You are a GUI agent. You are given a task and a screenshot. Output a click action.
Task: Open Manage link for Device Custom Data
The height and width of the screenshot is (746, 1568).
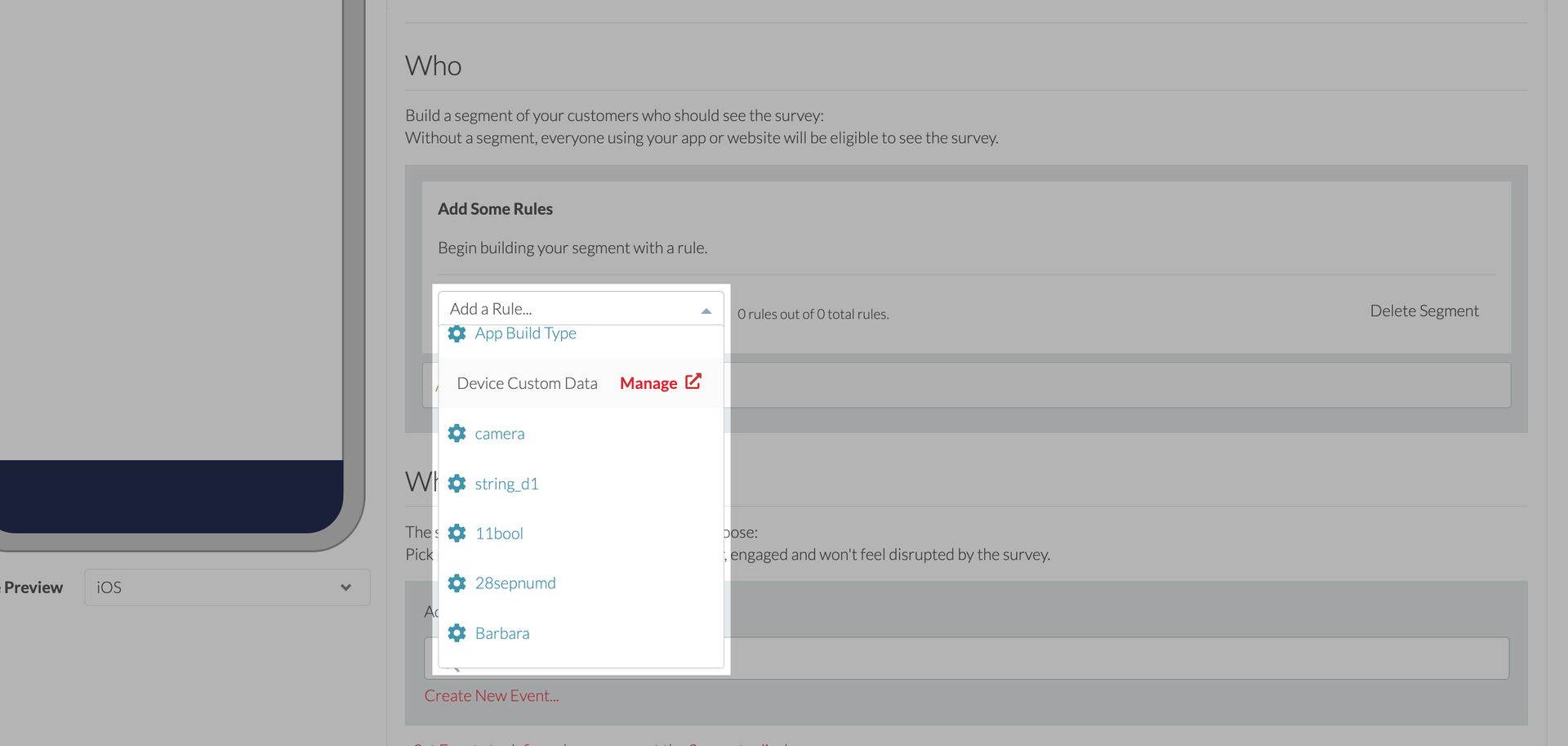[x=648, y=383]
